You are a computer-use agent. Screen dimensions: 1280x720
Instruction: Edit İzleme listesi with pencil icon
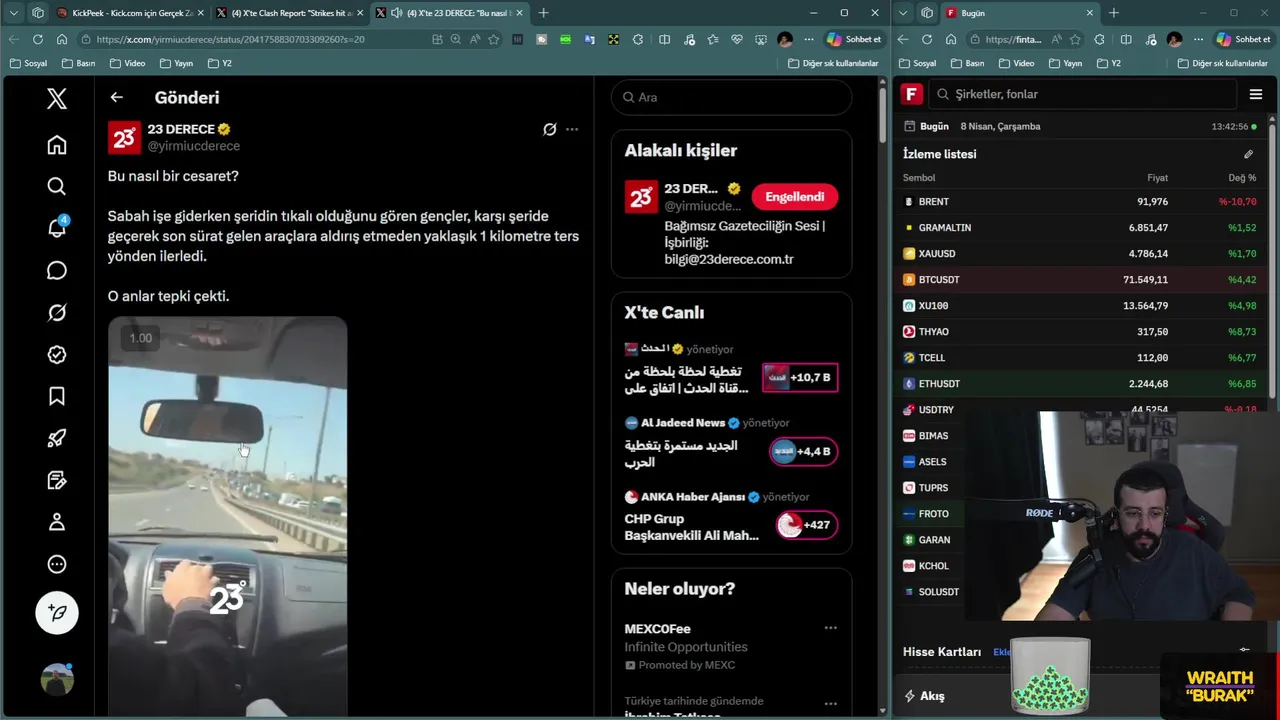pyautogui.click(x=1248, y=154)
